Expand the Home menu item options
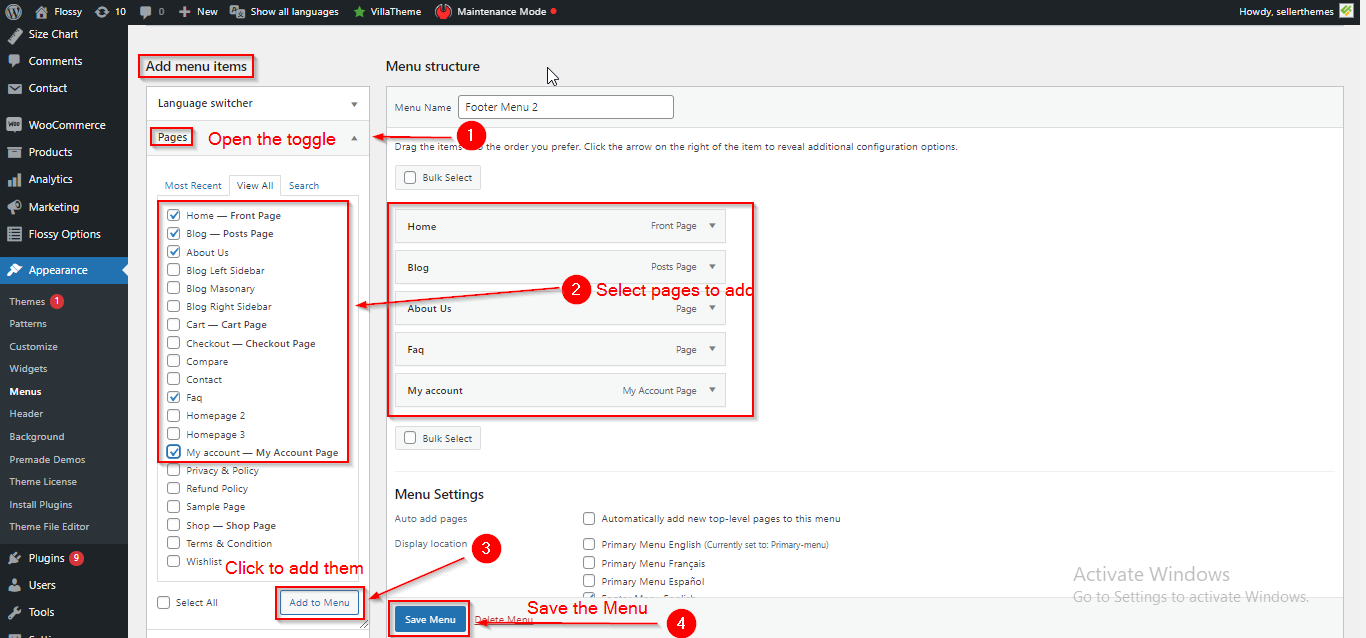This screenshot has width=1366, height=638. pyautogui.click(x=712, y=226)
